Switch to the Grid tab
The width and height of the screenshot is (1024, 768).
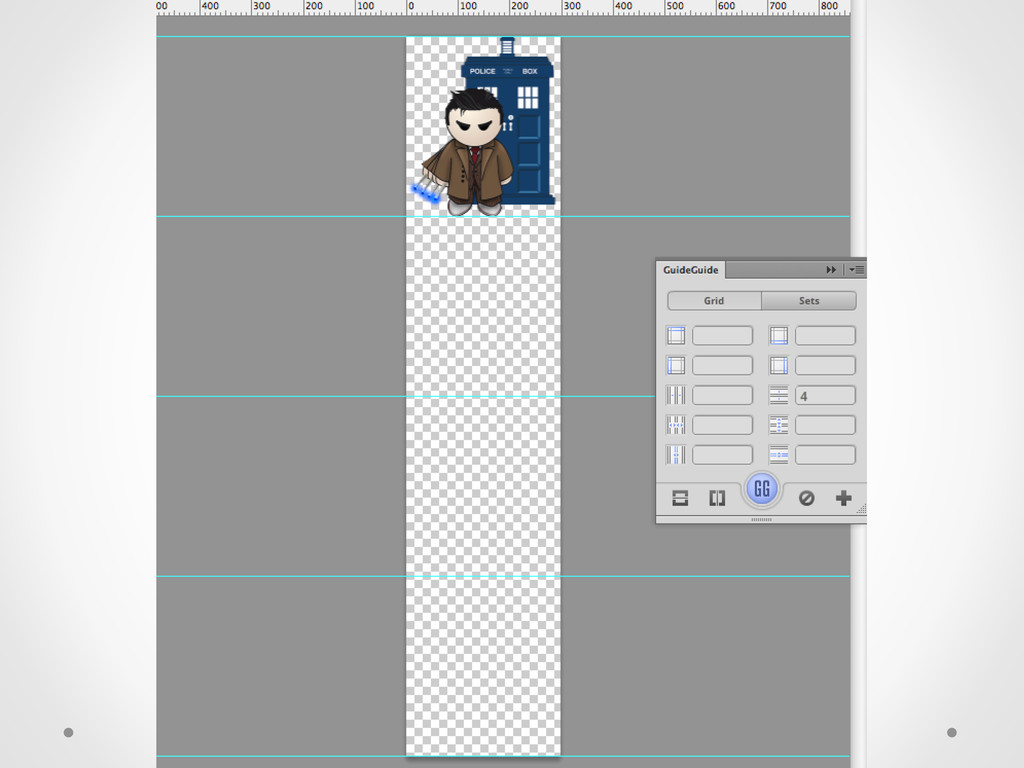coord(714,300)
